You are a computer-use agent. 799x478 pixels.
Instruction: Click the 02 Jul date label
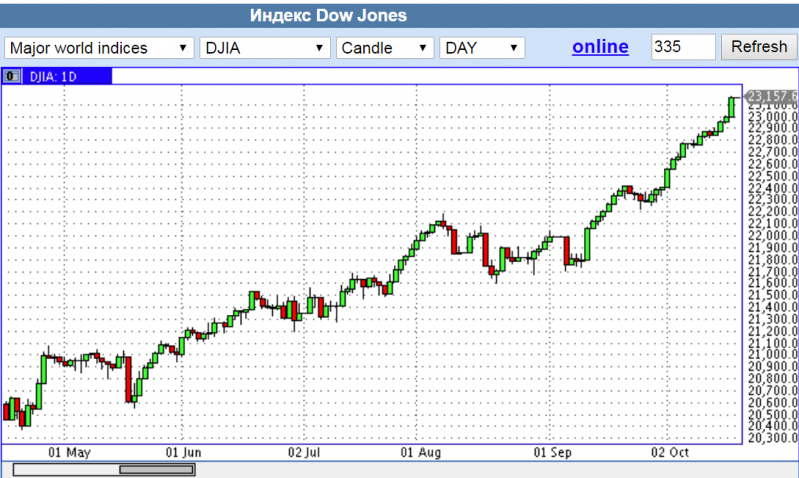pos(304,452)
